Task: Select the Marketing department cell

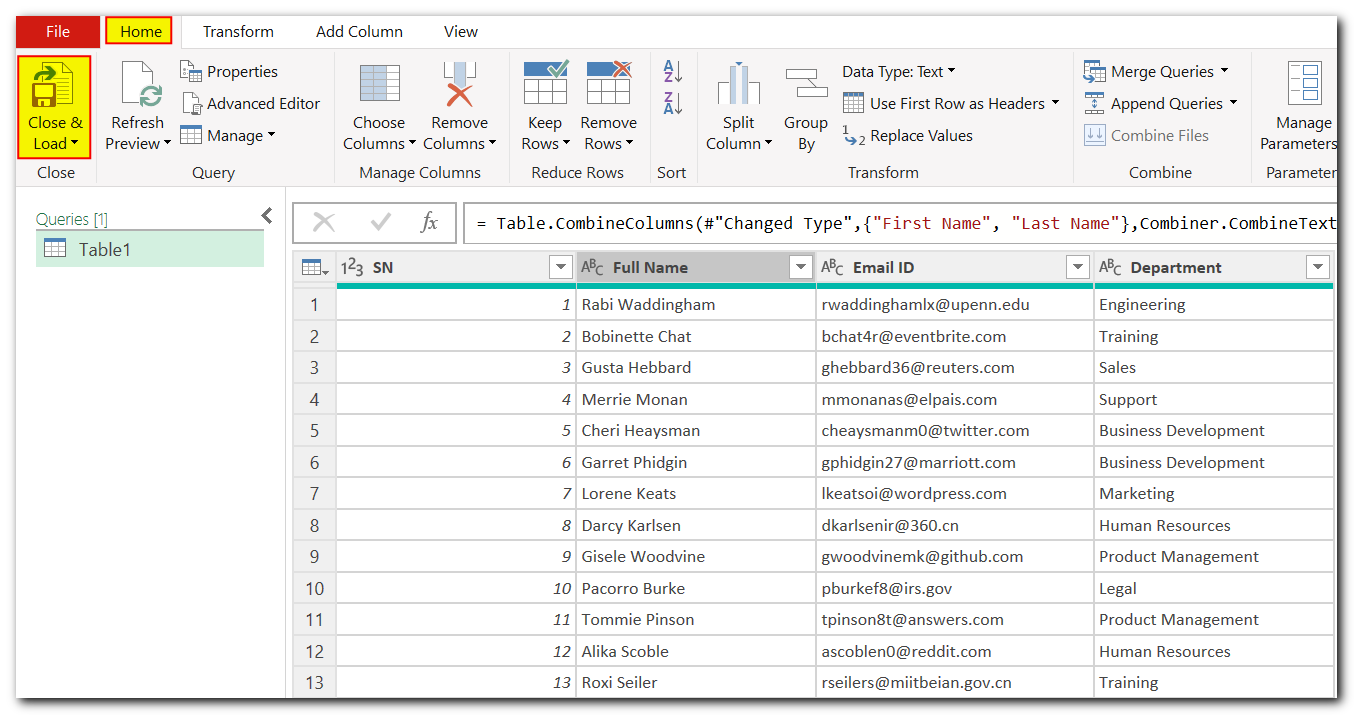Action: (1214, 493)
